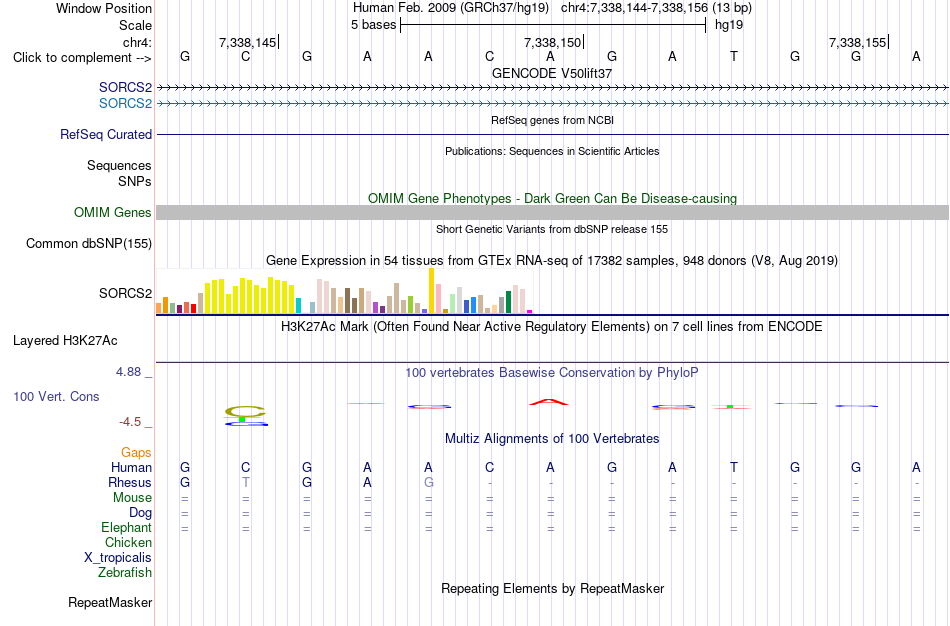Viewport: 950px width, 626px height.
Task: Select the Mouse species label
Action: pos(133,498)
